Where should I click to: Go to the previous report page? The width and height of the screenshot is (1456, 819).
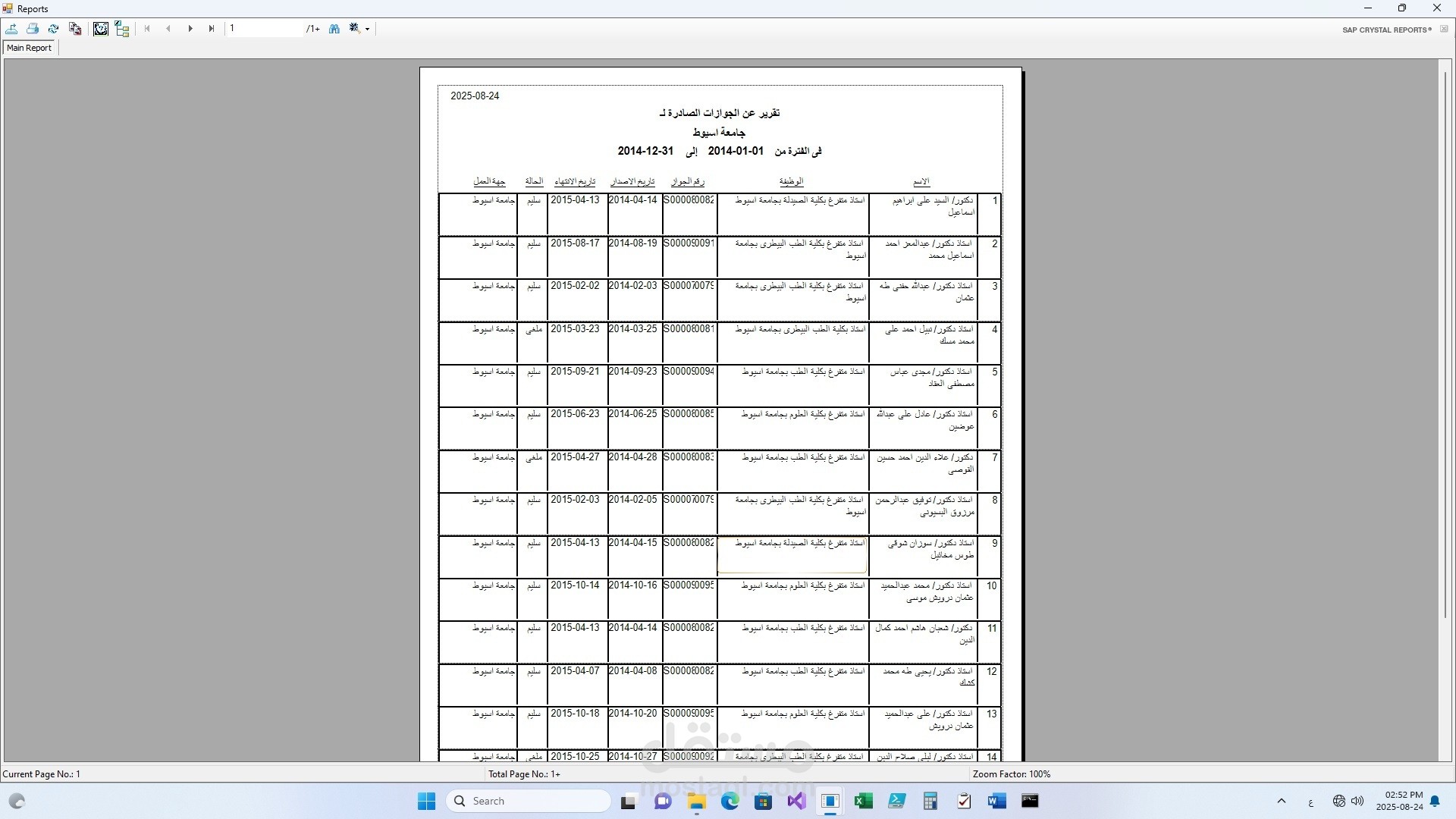(x=168, y=29)
